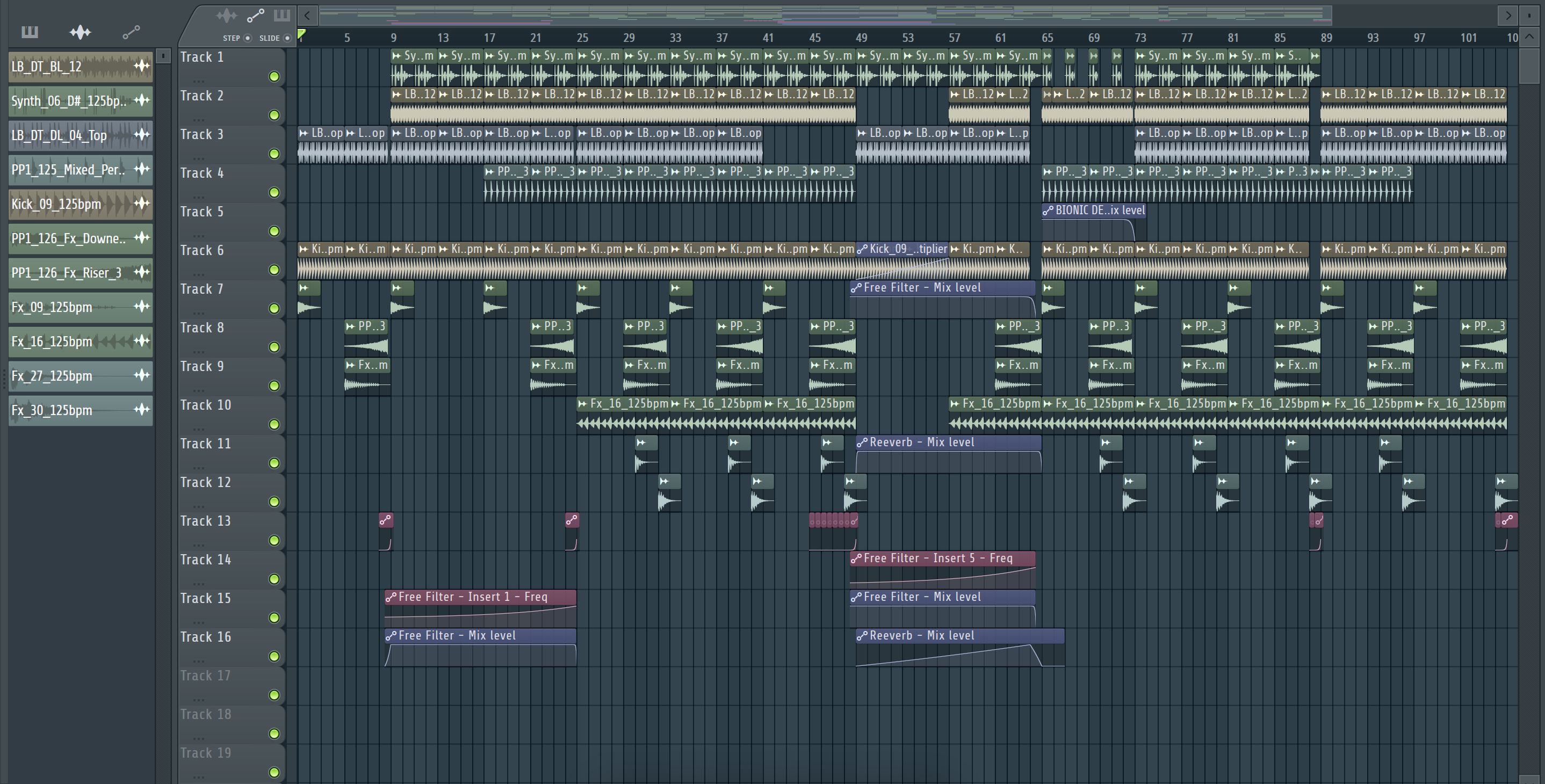
Task: Click waveform icon on Fx_09_125bpm clip
Action: pos(141,306)
